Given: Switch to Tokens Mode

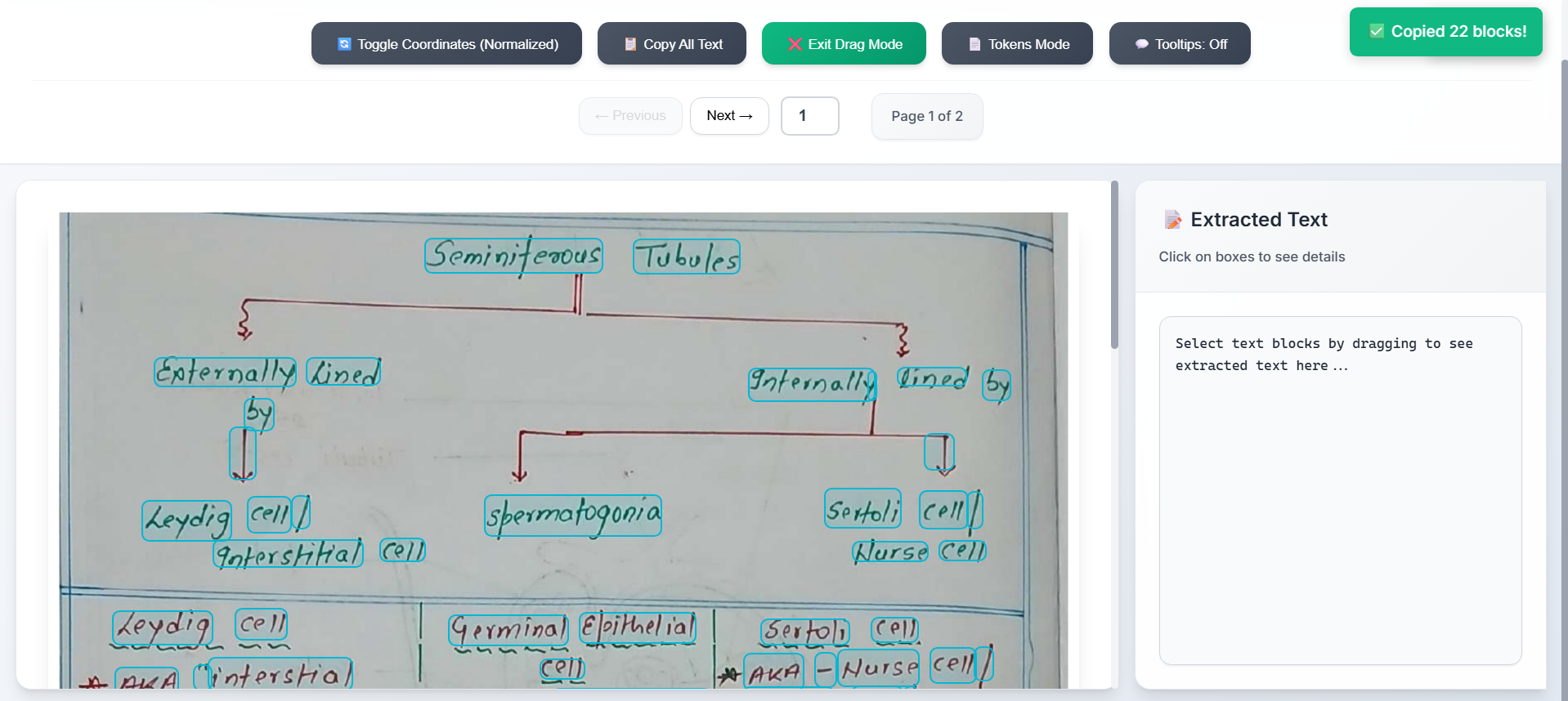Looking at the screenshot, I should coord(1017,44).
